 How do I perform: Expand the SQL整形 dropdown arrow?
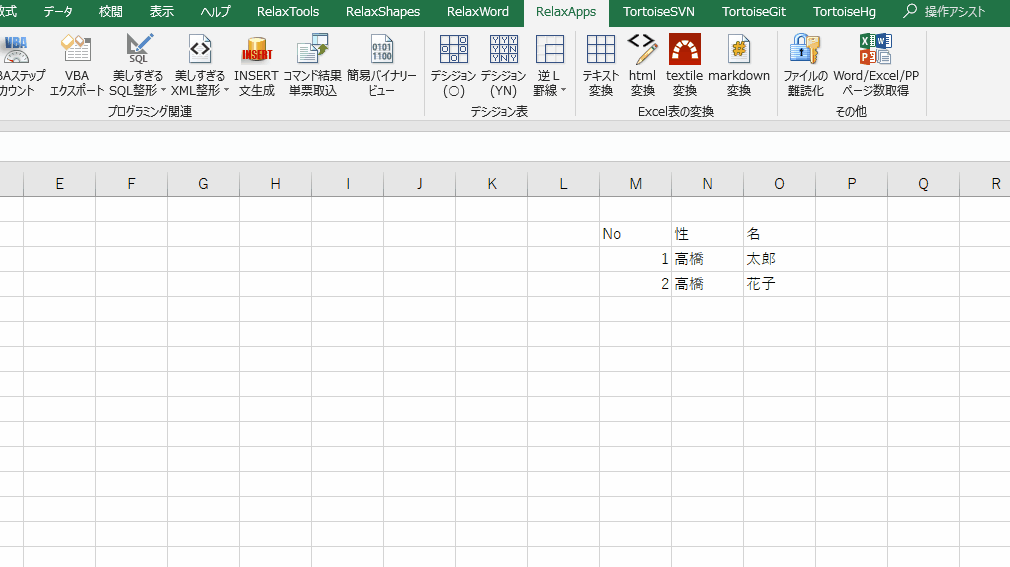(163, 91)
